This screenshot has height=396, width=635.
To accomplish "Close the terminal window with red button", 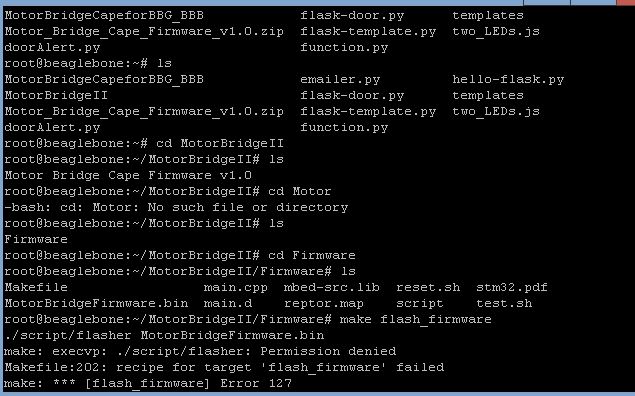I will [x=626, y=2].
